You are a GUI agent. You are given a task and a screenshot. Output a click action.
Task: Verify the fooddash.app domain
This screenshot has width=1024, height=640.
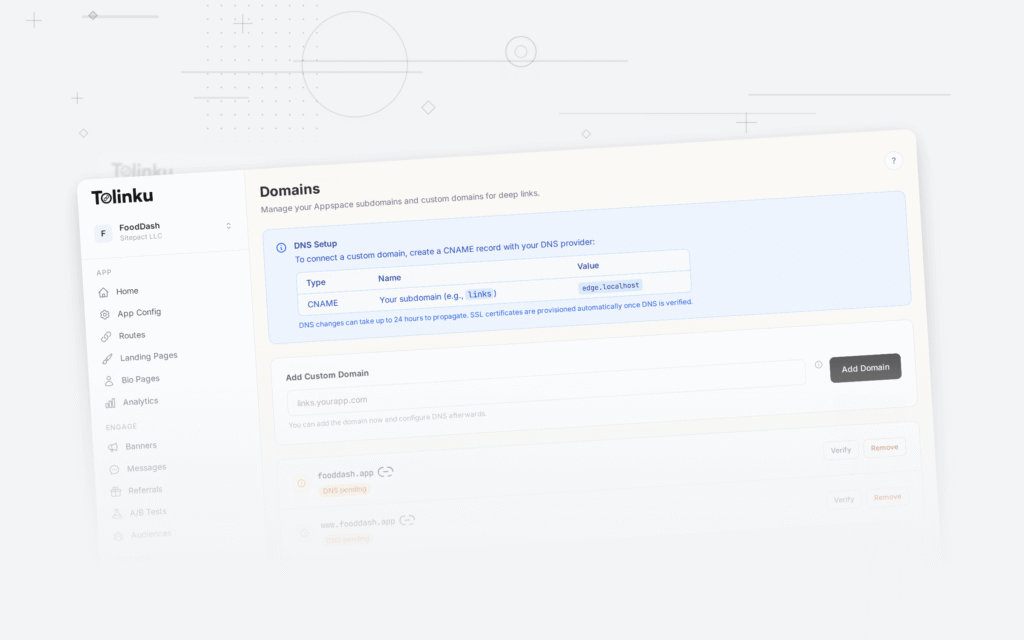coord(841,450)
